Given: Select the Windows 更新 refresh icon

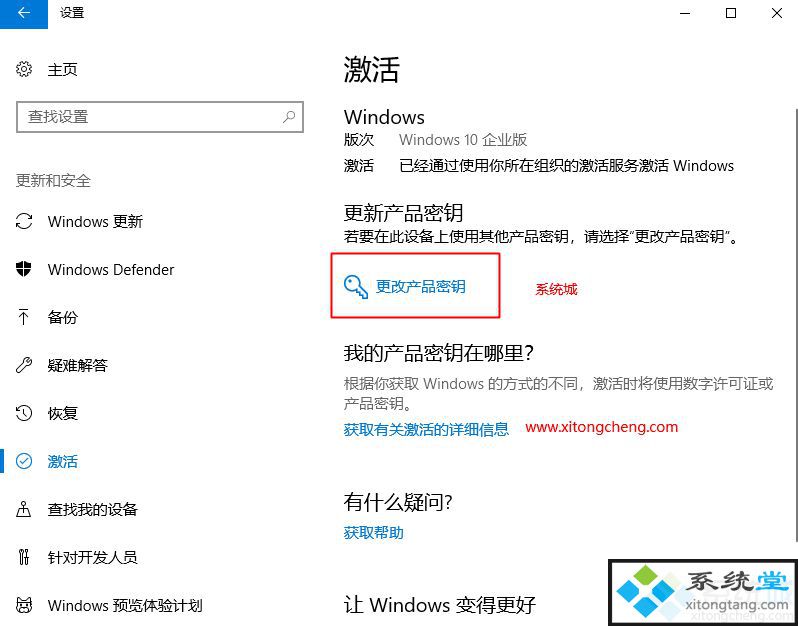Looking at the screenshot, I should (23, 221).
